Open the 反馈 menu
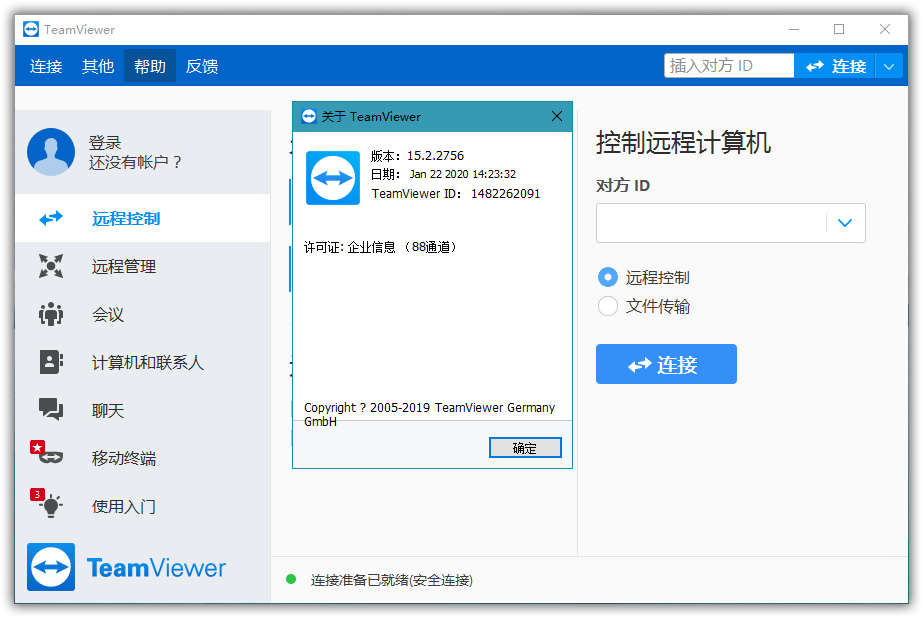Viewport: 923px width, 618px height. click(202, 66)
